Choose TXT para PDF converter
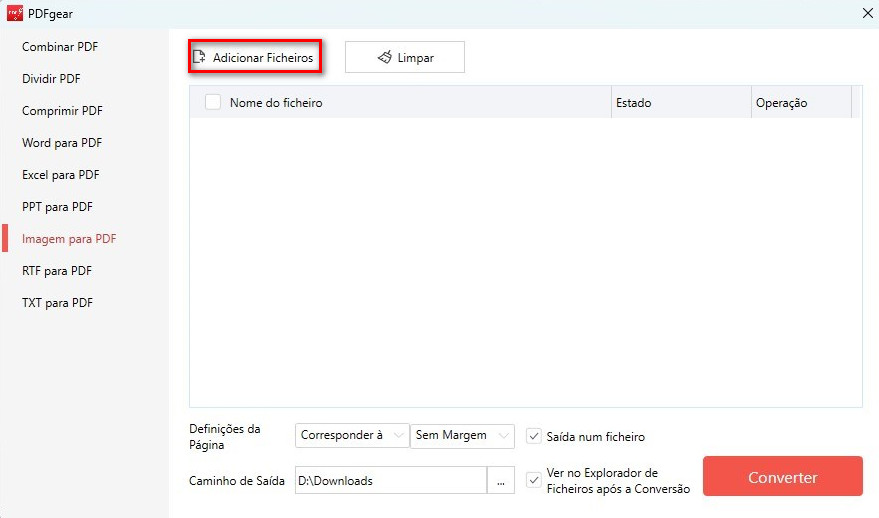This screenshot has height=518, width=879. (x=57, y=303)
